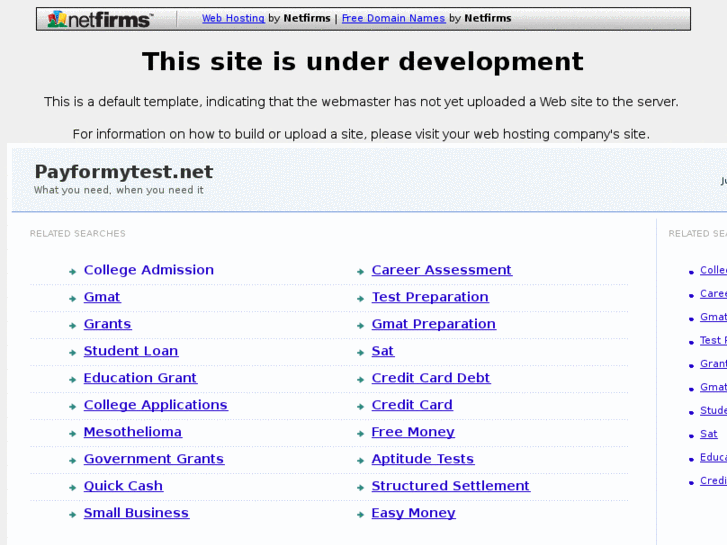Open the Student Loan link
The image size is (727, 545).
131,351
